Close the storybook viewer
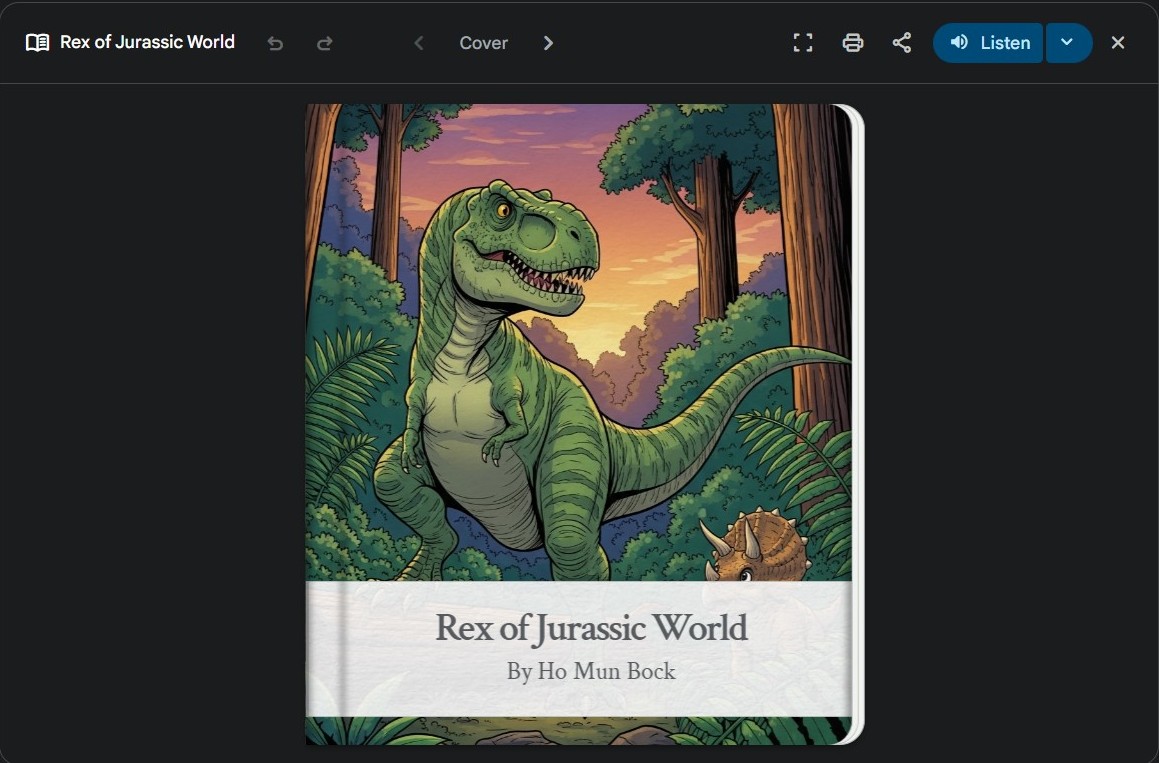 [1118, 43]
